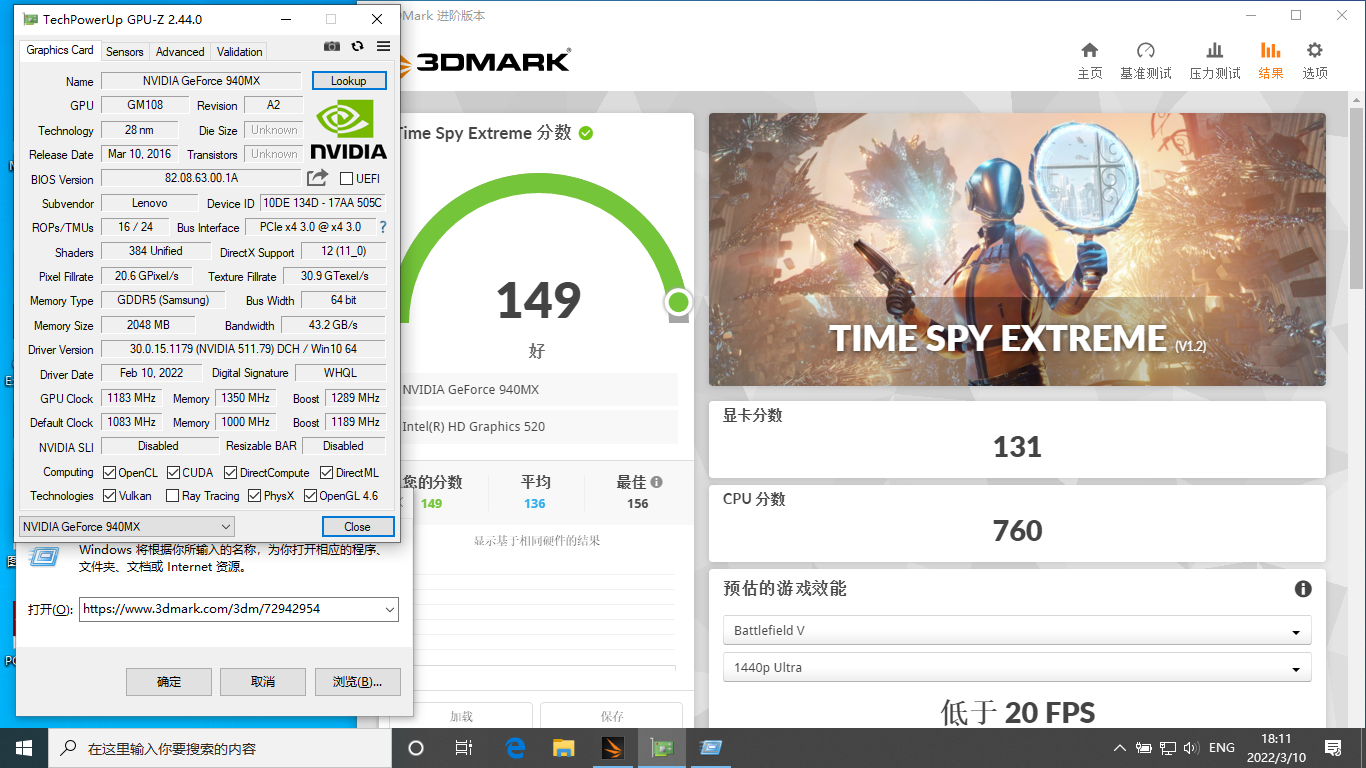Click the Lookup button
The height and width of the screenshot is (768, 1366).
coord(349,81)
